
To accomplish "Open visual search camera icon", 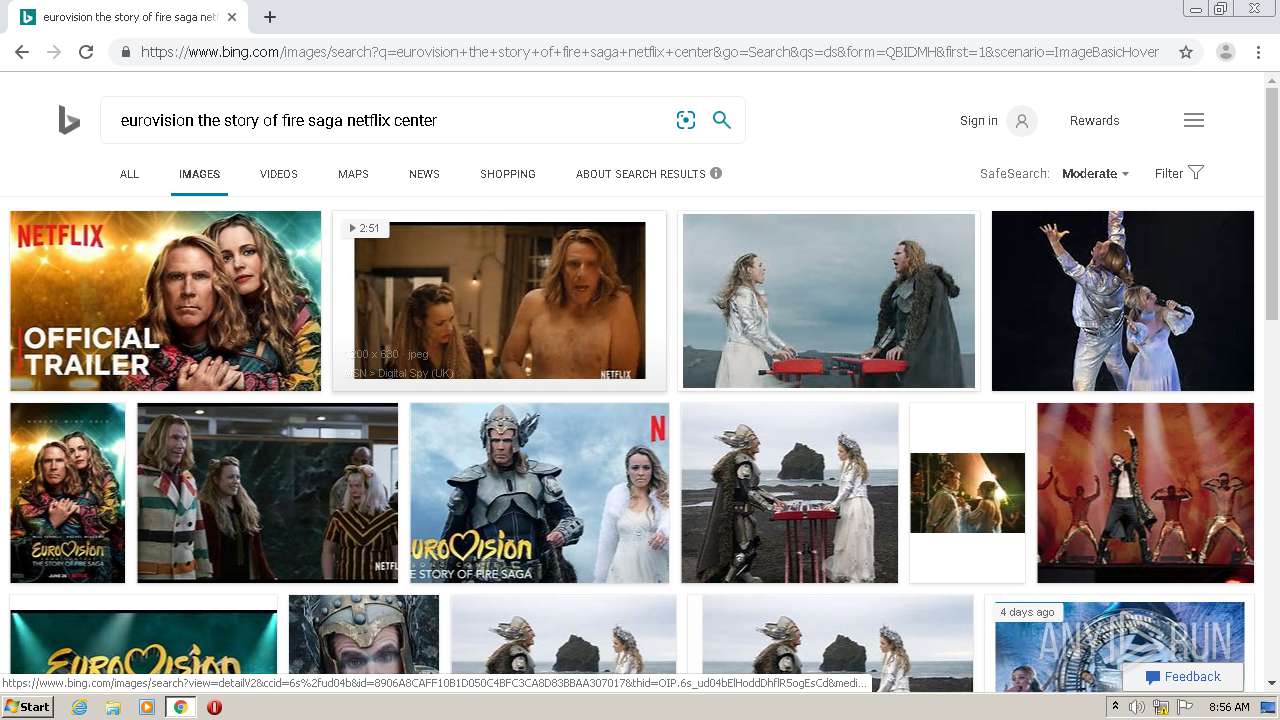I will [x=686, y=120].
